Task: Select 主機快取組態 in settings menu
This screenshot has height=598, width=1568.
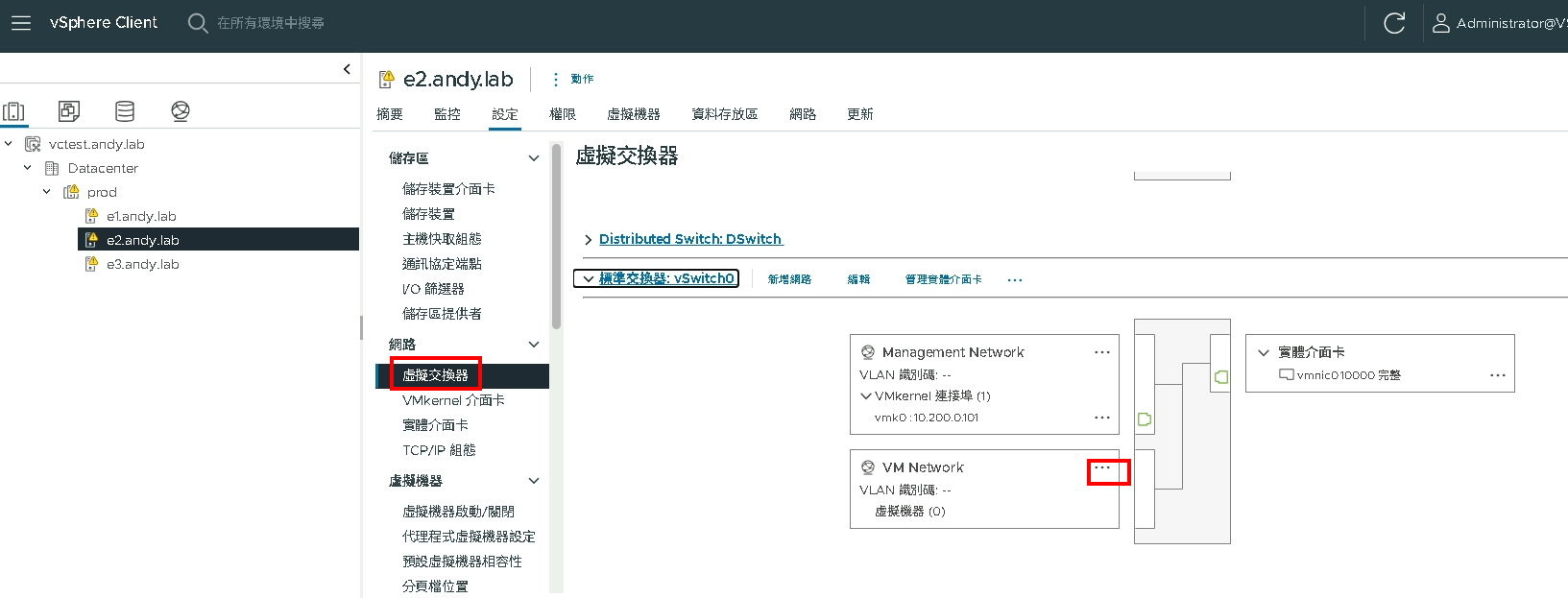Action: (x=442, y=239)
